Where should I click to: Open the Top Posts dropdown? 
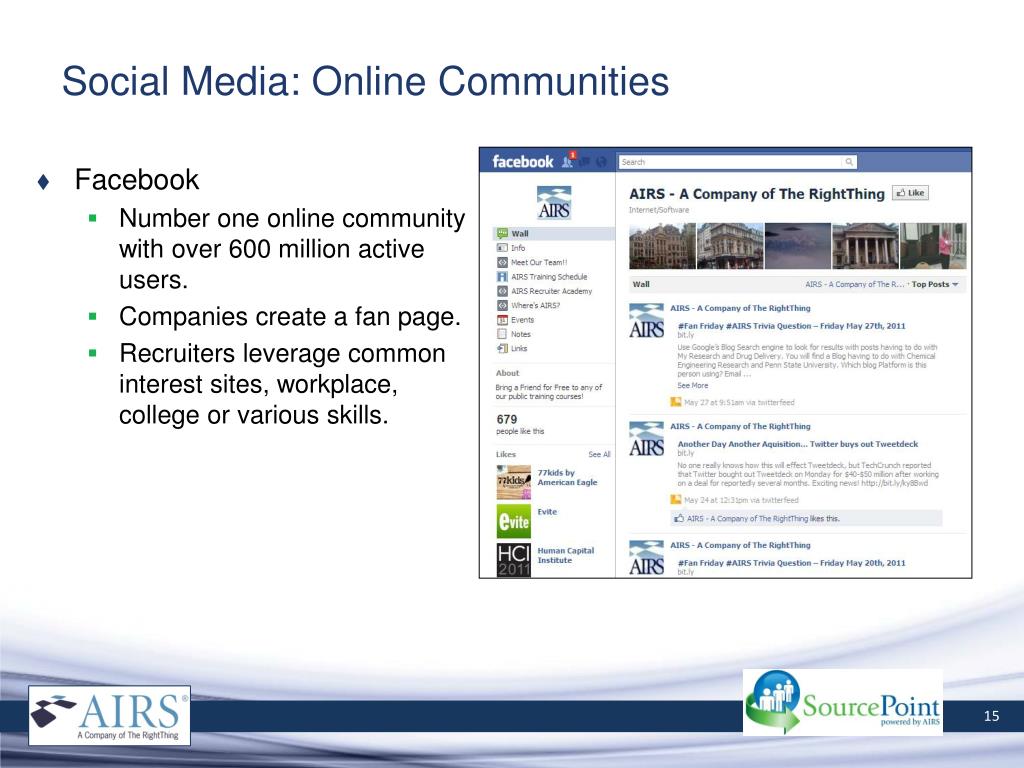point(935,284)
